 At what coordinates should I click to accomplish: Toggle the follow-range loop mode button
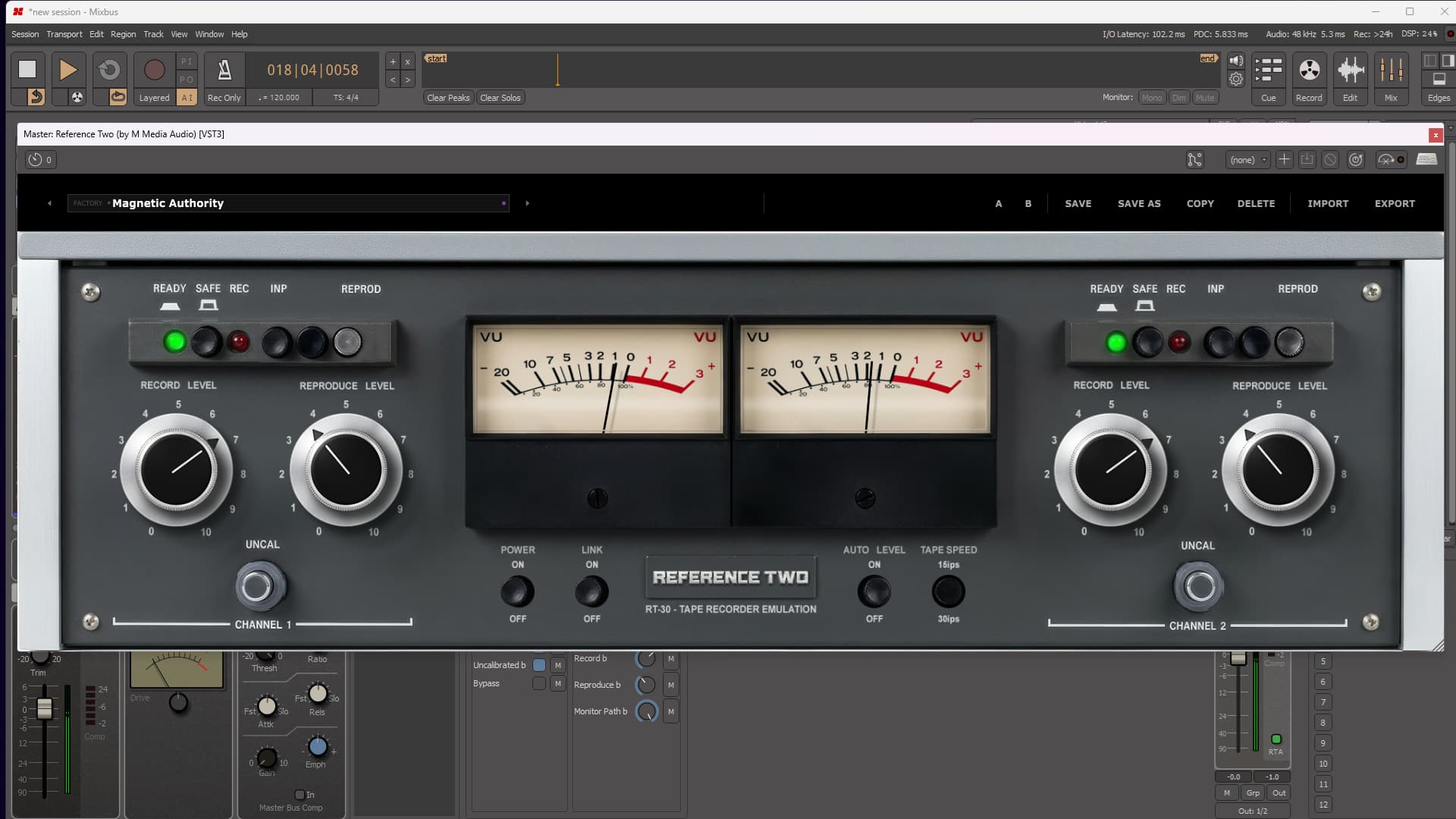pos(118,97)
